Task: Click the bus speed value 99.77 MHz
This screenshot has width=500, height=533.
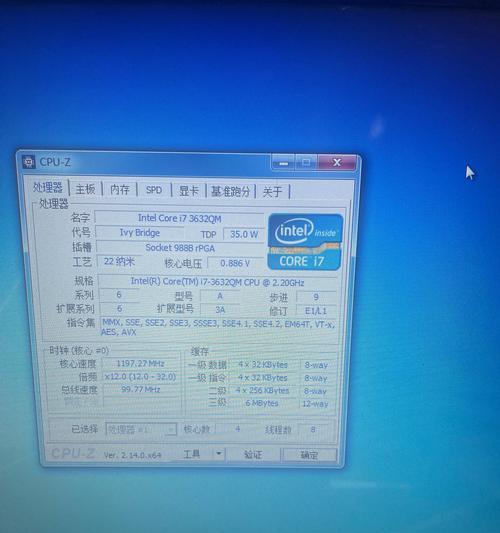Action: tap(141, 390)
